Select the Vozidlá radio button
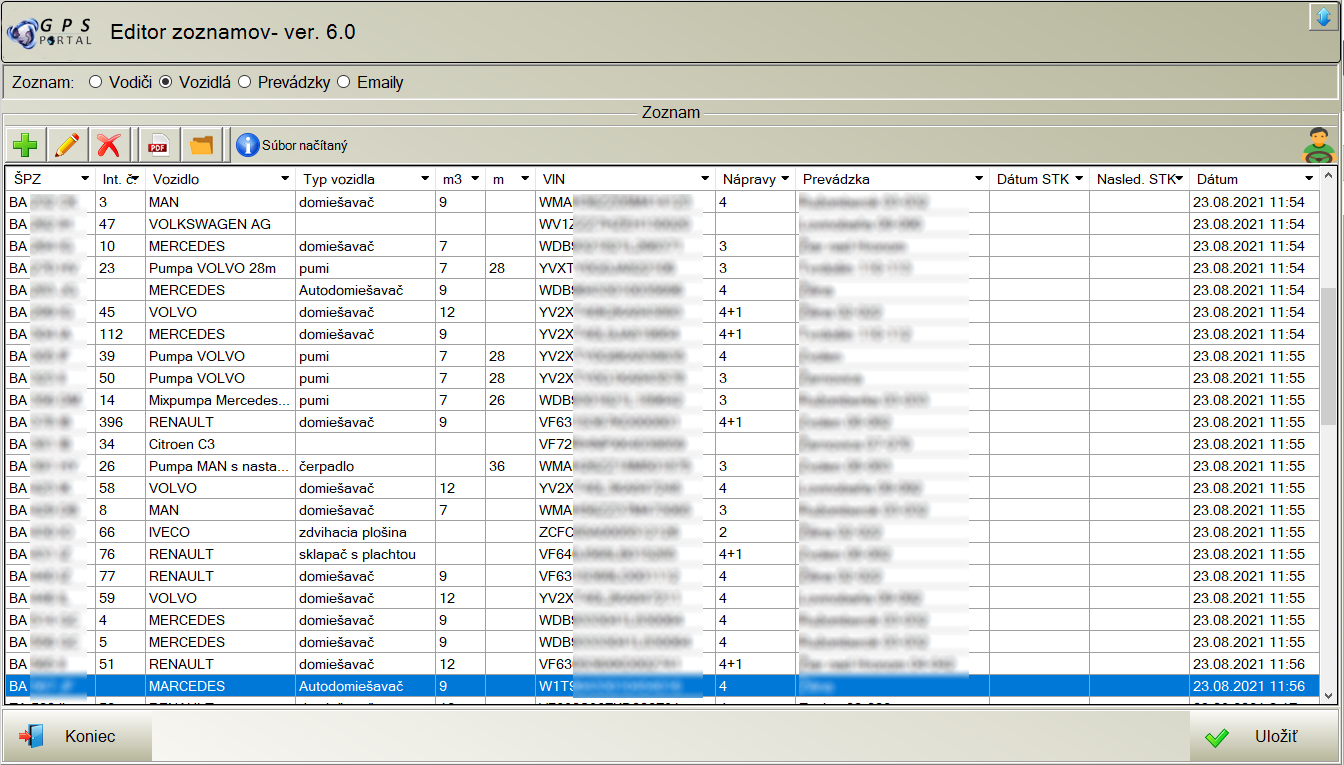This screenshot has width=1344, height=765. [x=166, y=82]
